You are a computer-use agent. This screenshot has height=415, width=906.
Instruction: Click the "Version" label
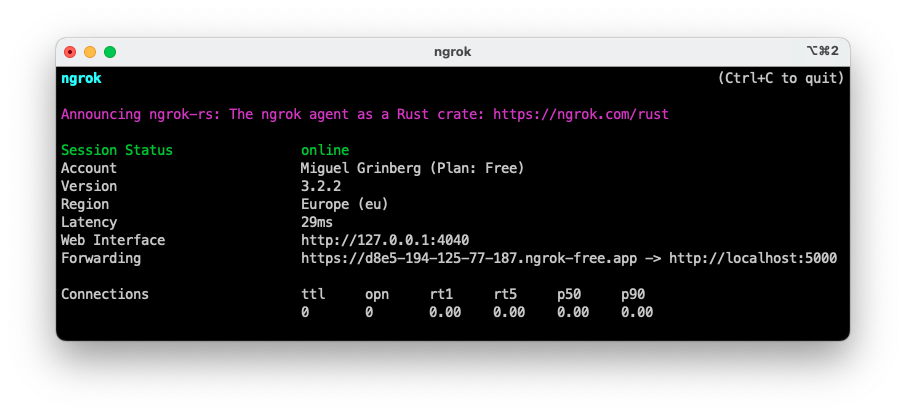[x=89, y=186]
